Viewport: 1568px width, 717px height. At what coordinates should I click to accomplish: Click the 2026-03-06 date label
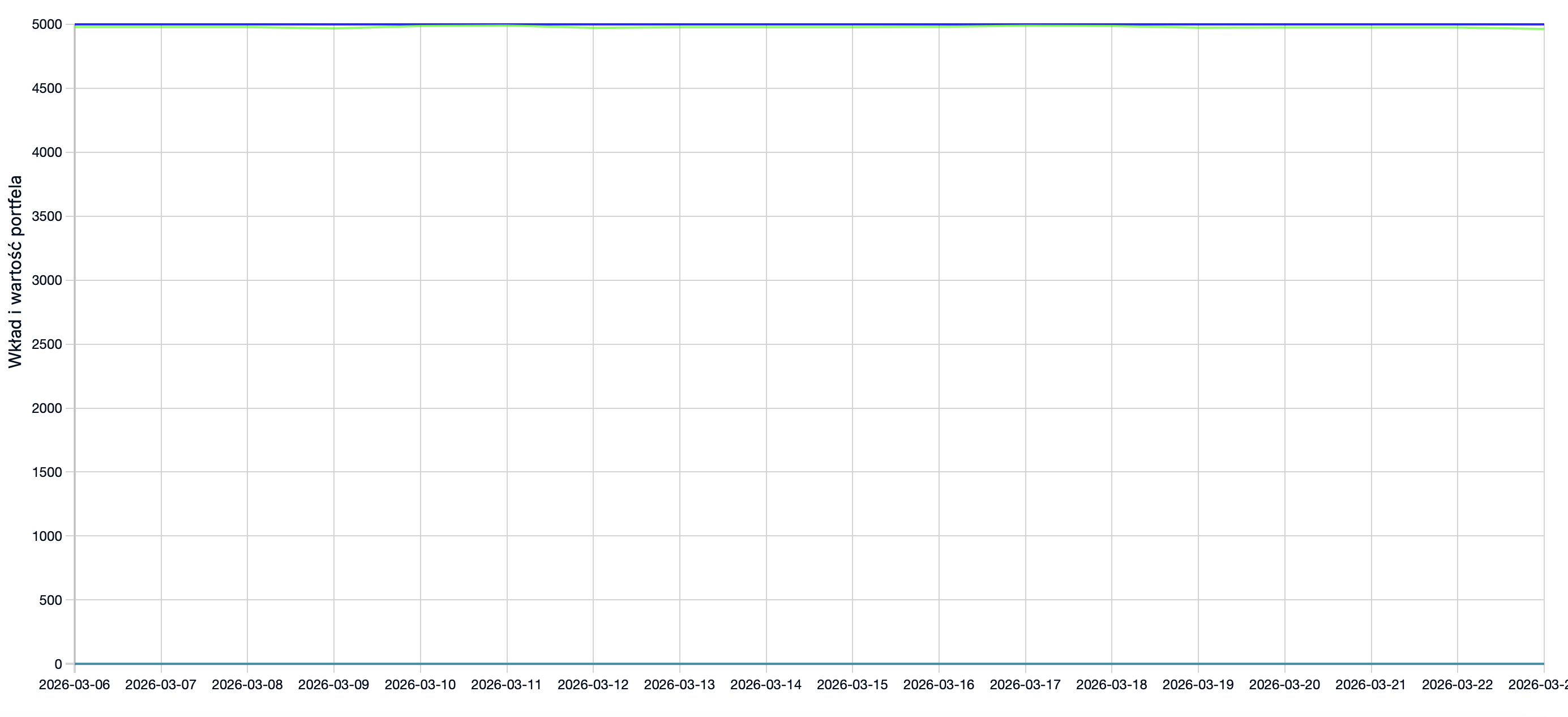coord(74,685)
